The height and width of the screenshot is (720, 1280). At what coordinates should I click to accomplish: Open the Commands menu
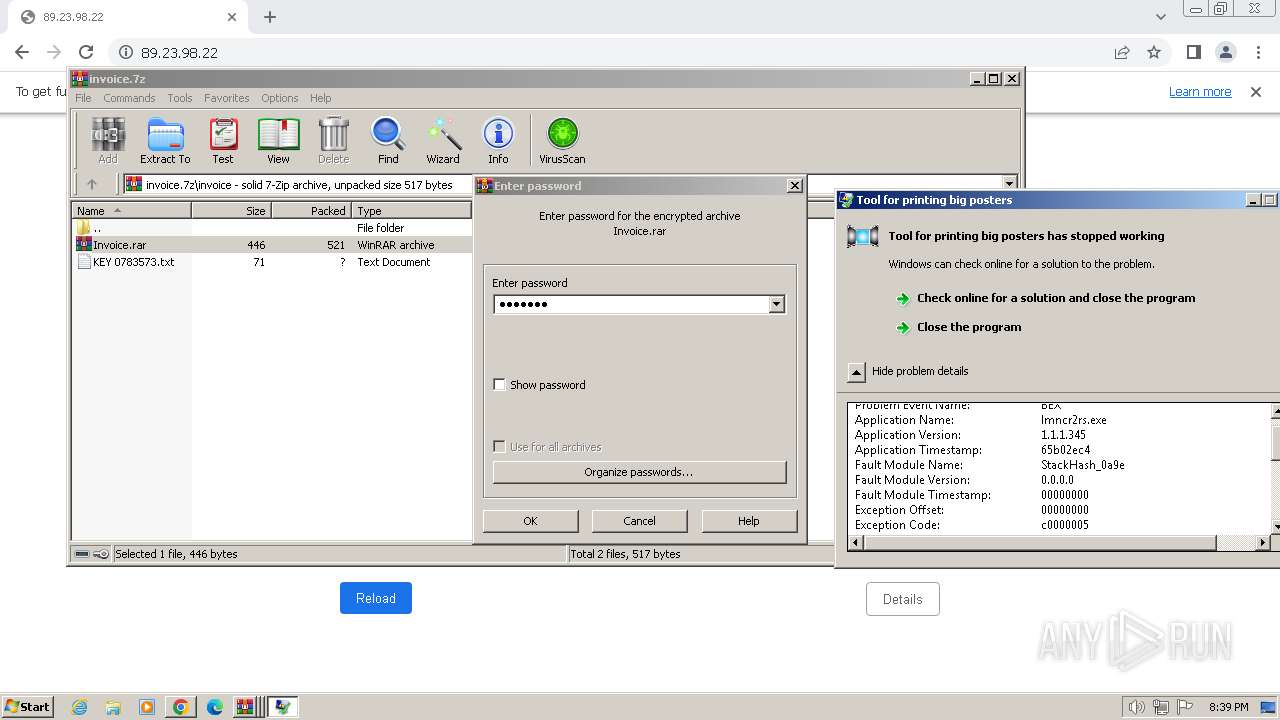pos(129,98)
